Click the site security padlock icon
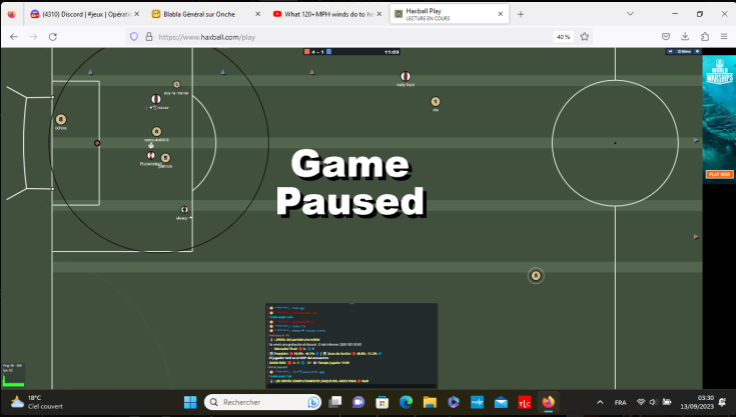This screenshot has height=417, width=736. pyautogui.click(x=149, y=37)
